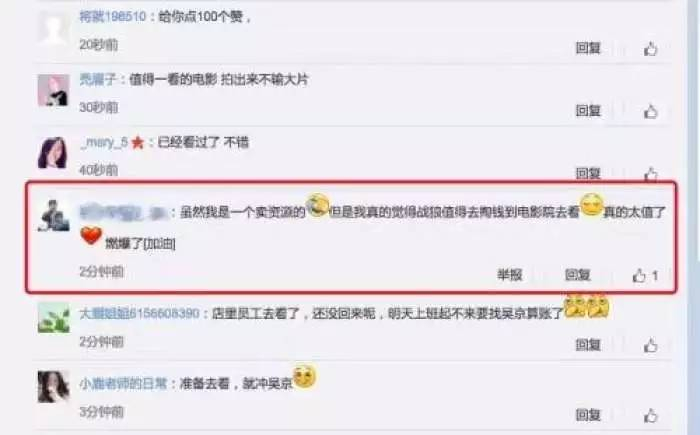
Task: Reply to the 3分钟前 comment
Action: coord(588,415)
